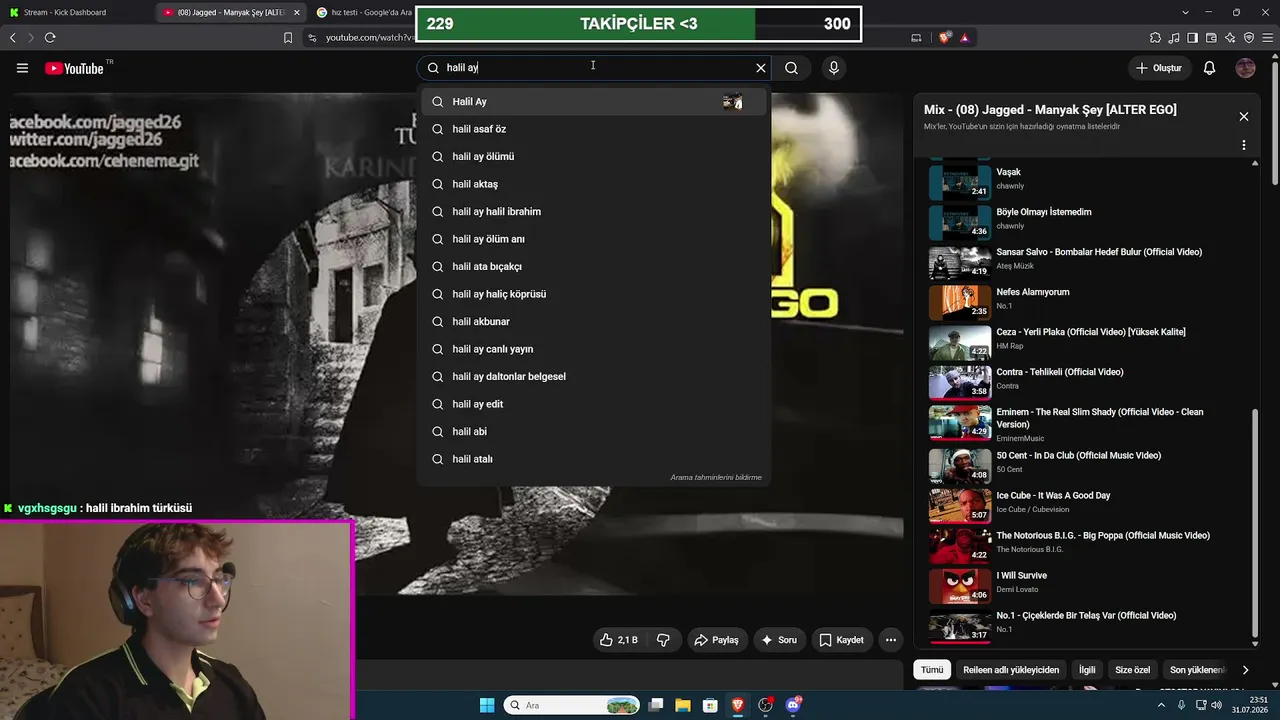Screen dimensions: 1280x720
Task: Play 'Eminem - The Real Slim Shady'
Action: [1088, 423]
